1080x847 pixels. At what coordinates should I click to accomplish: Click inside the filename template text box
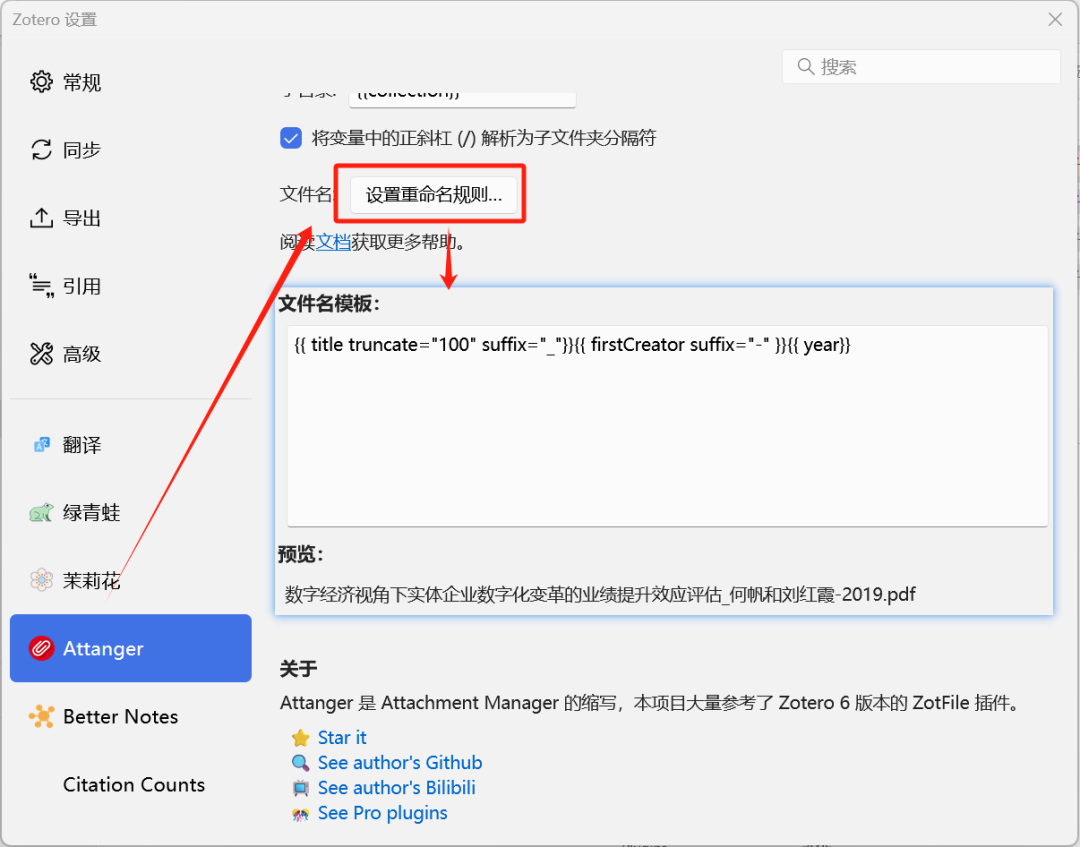point(666,430)
